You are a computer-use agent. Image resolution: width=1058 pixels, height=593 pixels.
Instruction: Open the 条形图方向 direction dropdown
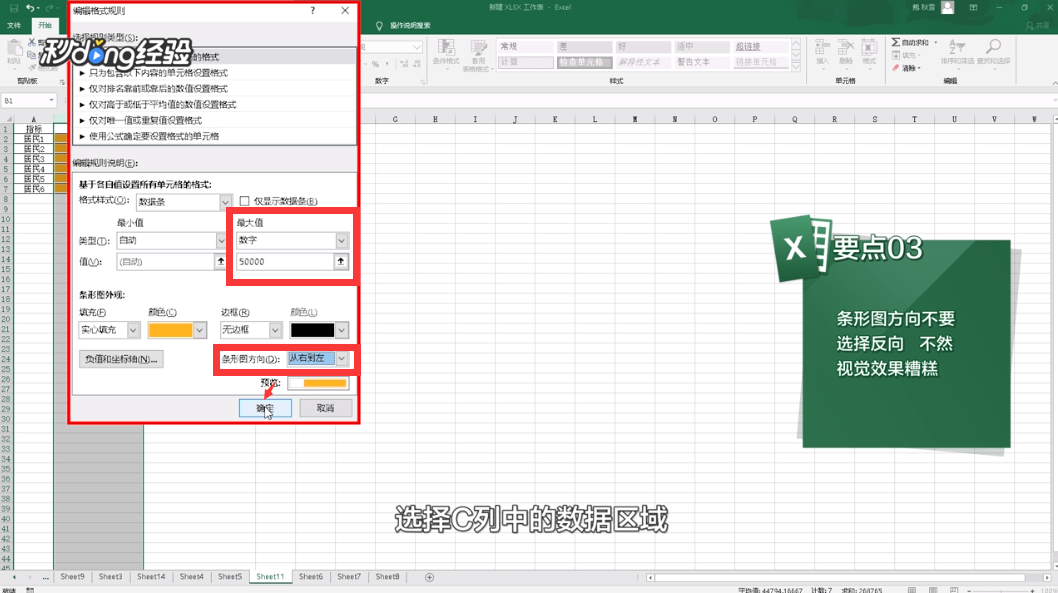coord(317,358)
